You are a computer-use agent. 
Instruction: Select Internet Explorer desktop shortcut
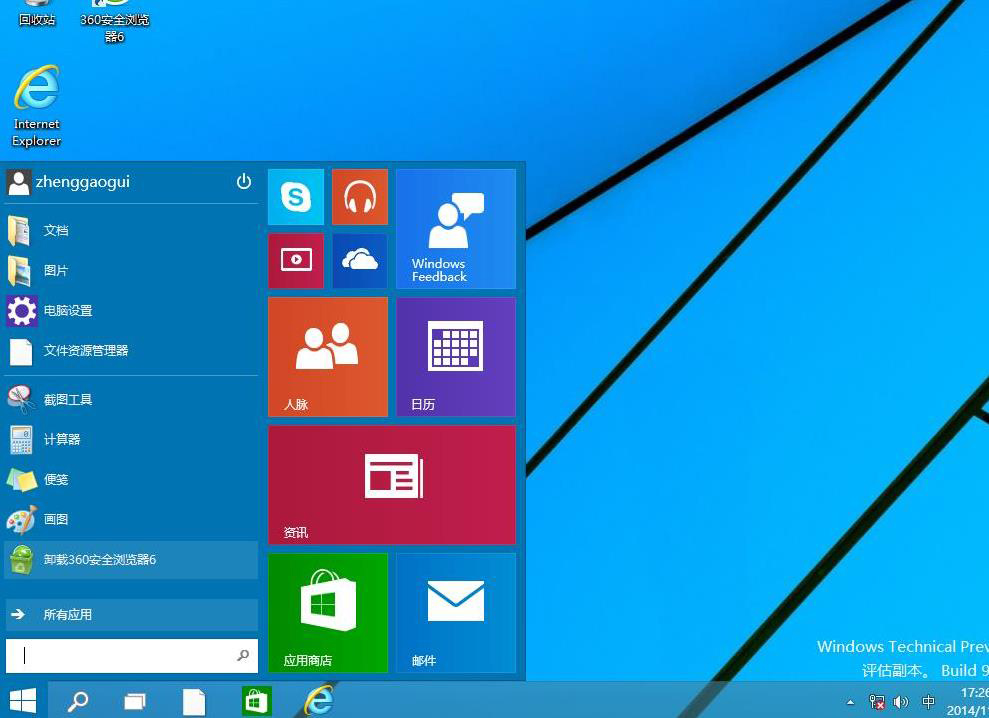click(x=37, y=106)
